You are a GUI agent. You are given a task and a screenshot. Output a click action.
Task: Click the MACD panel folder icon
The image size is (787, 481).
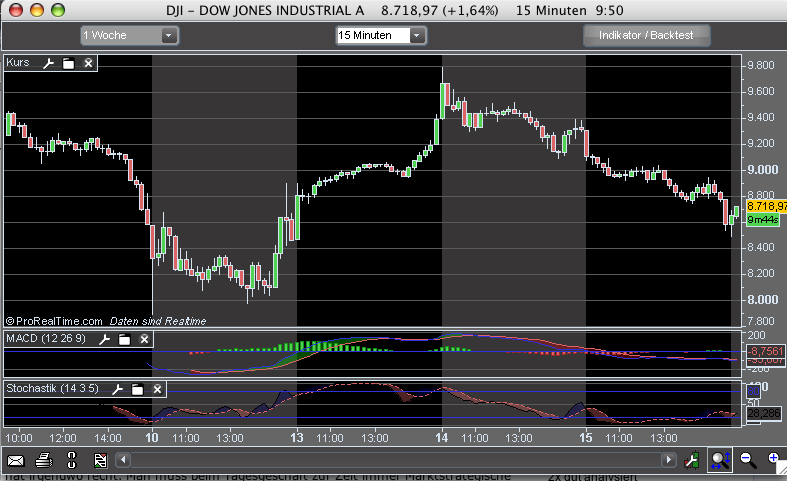124,339
